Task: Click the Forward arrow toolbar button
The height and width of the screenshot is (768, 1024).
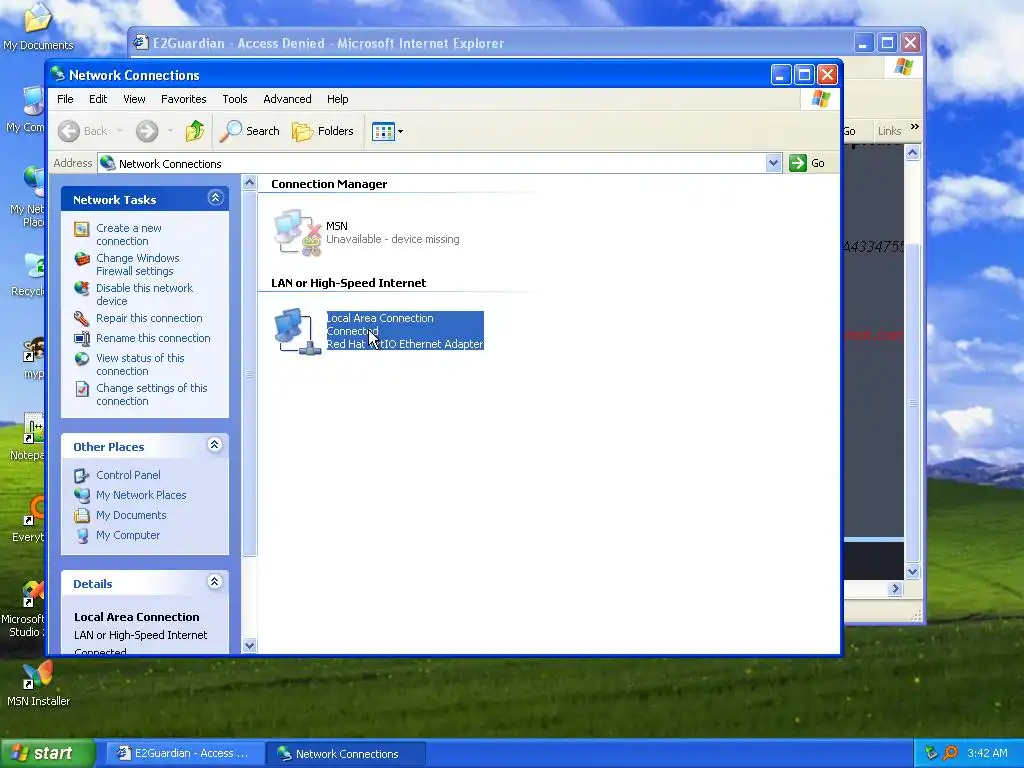Action: [x=147, y=131]
